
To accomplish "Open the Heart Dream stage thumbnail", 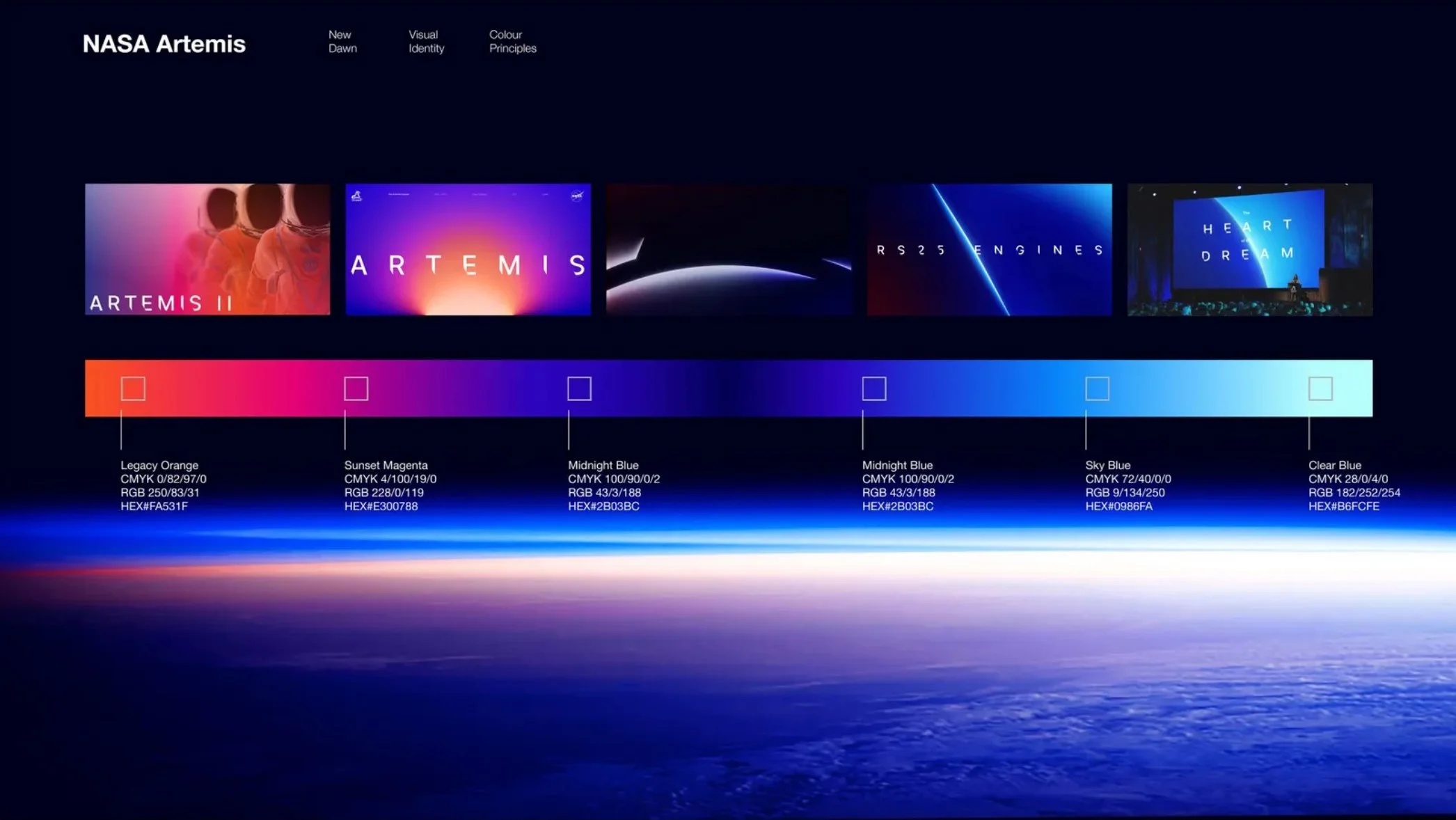I will click(x=1250, y=249).
